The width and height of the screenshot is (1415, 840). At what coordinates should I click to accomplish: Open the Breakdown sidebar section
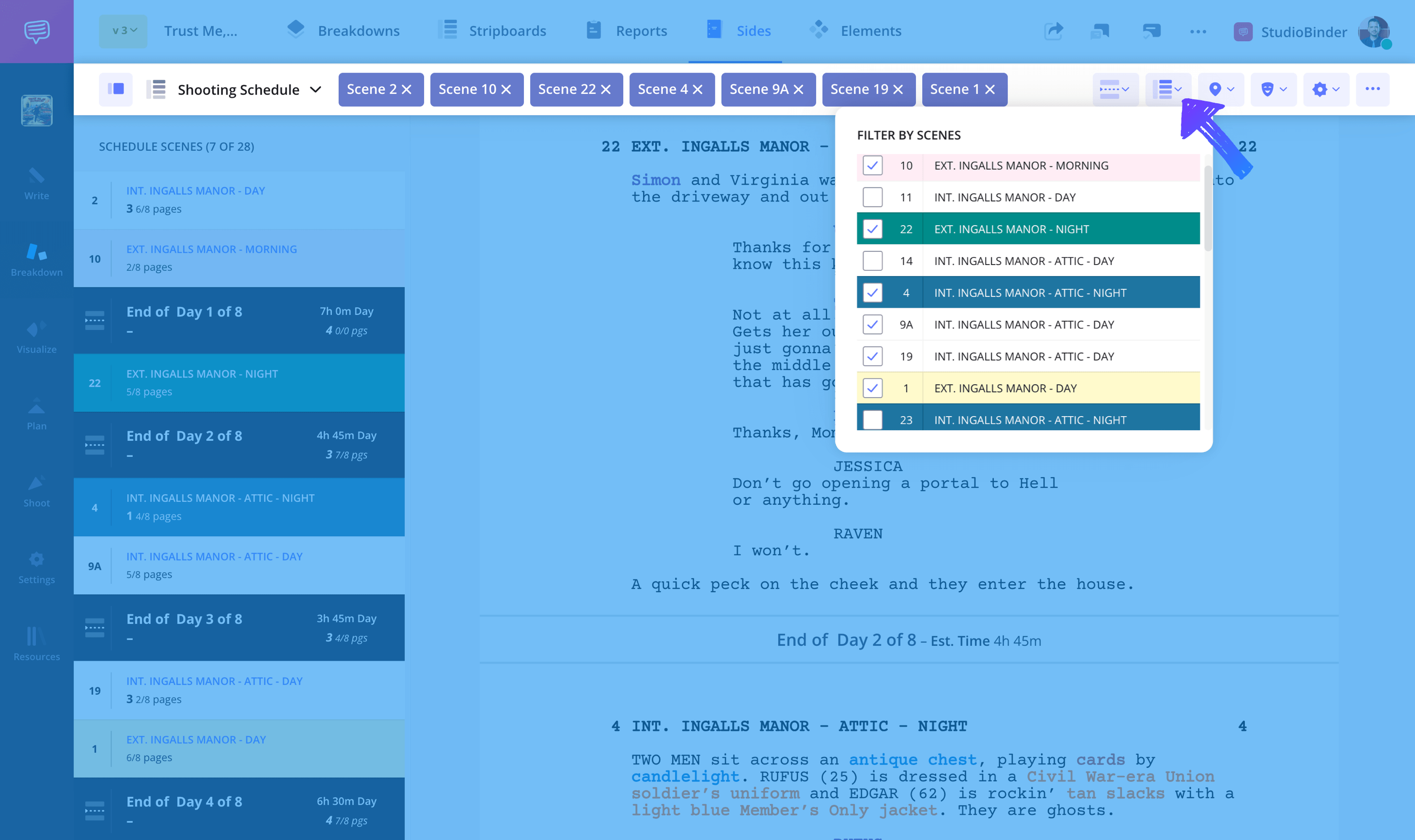(x=36, y=260)
